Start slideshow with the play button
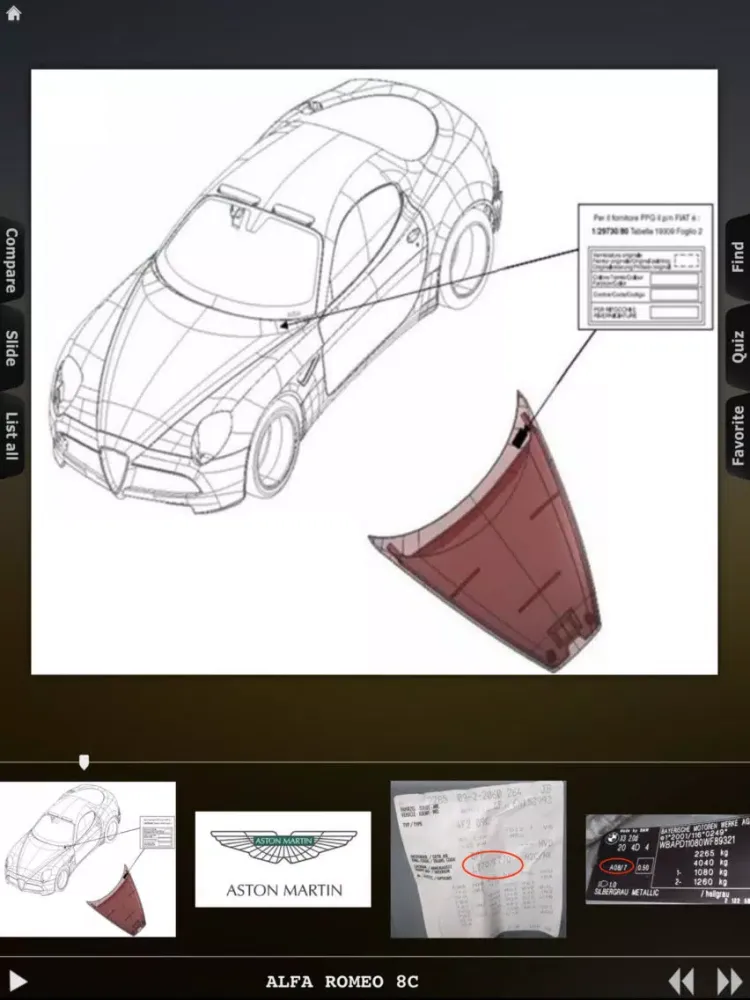Screen dimensions: 750x1000 18,982
